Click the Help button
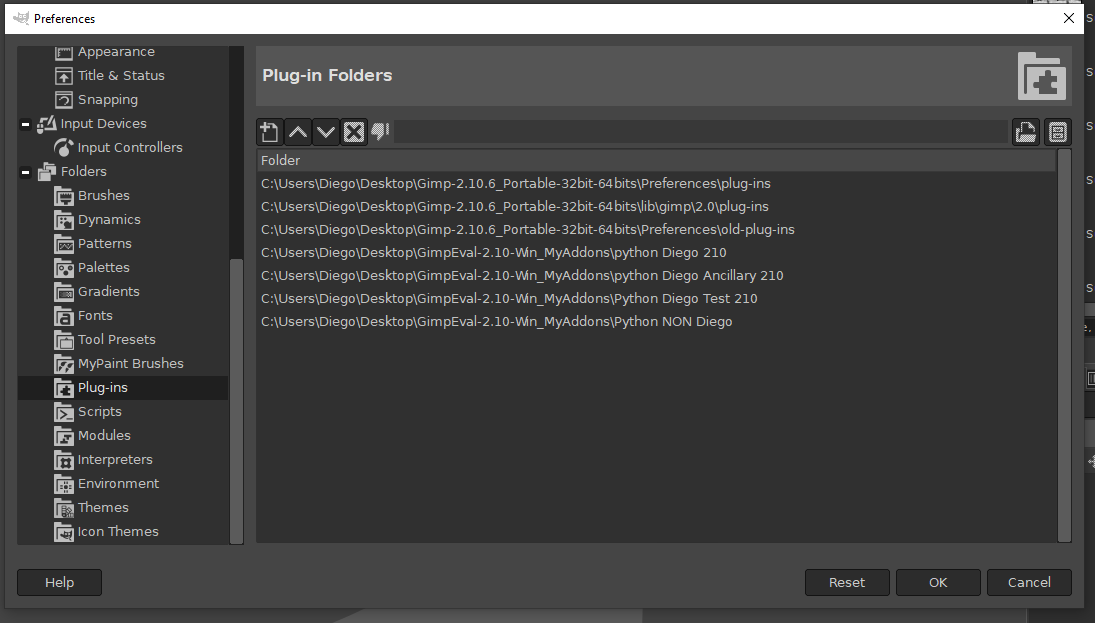The width and height of the screenshot is (1095, 623). (59, 582)
